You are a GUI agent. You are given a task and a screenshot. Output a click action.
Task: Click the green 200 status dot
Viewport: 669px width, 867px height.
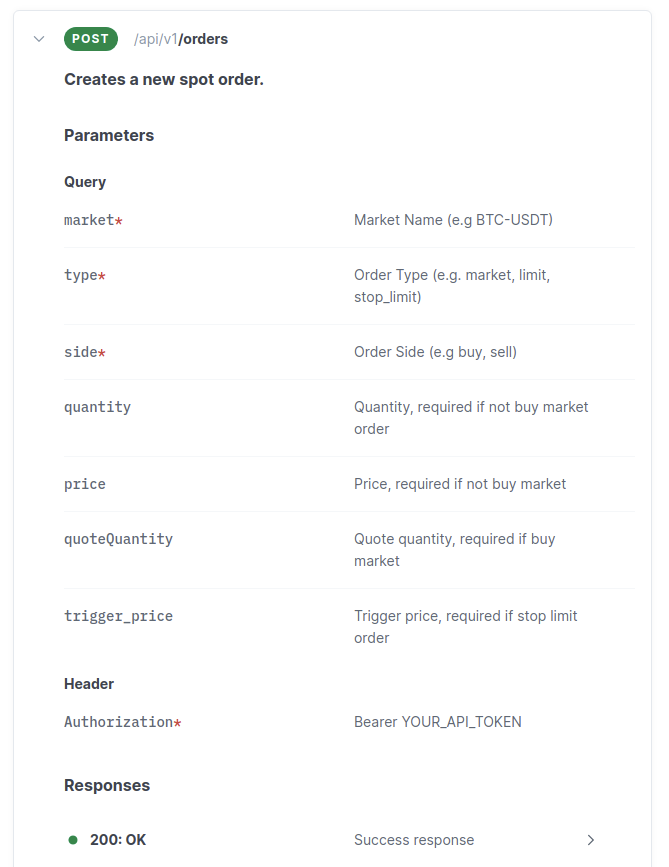coord(73,840)
